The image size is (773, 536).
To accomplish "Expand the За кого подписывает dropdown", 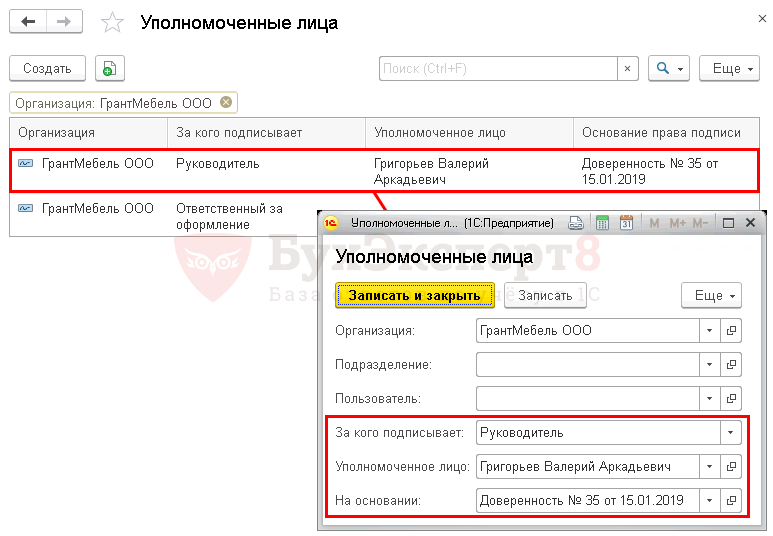I will point(731,432).
